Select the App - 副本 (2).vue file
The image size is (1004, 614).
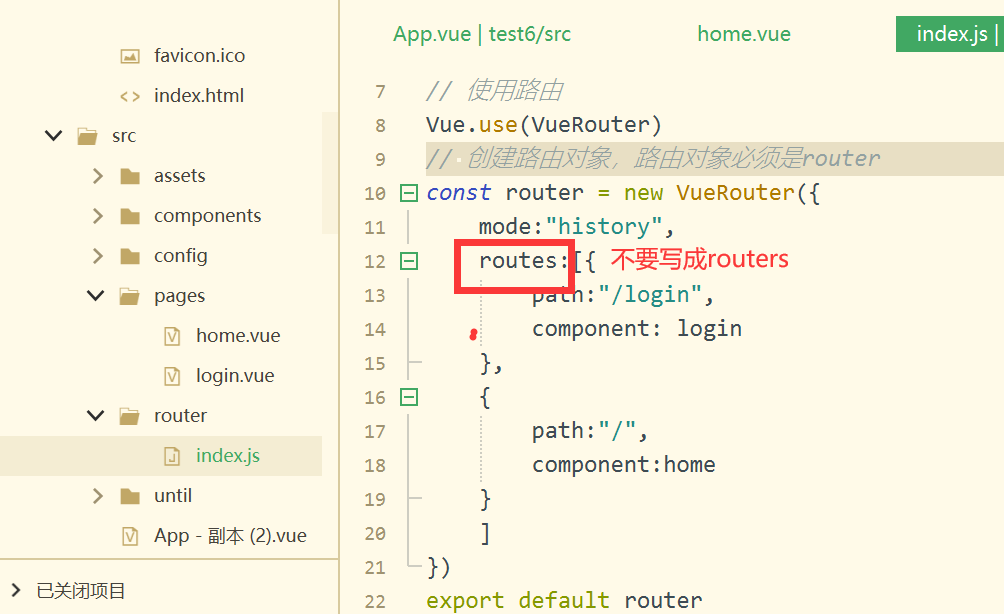(x=230, y=536)
